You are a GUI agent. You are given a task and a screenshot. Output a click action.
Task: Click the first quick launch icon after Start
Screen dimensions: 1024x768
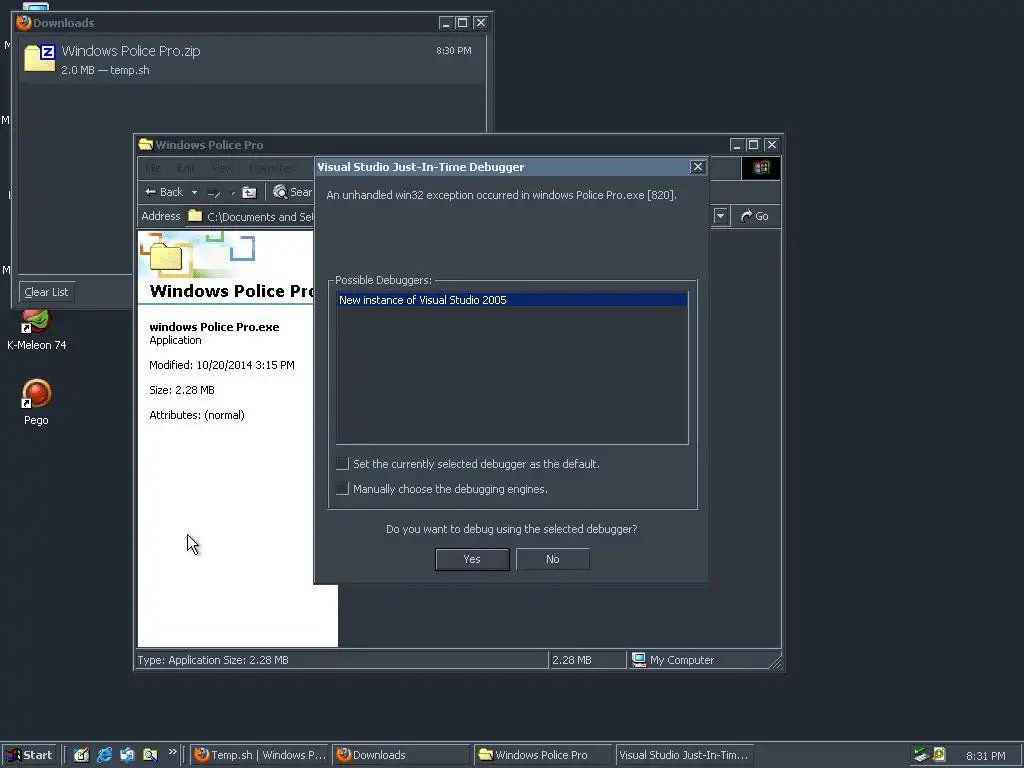[x=81, y=755]
